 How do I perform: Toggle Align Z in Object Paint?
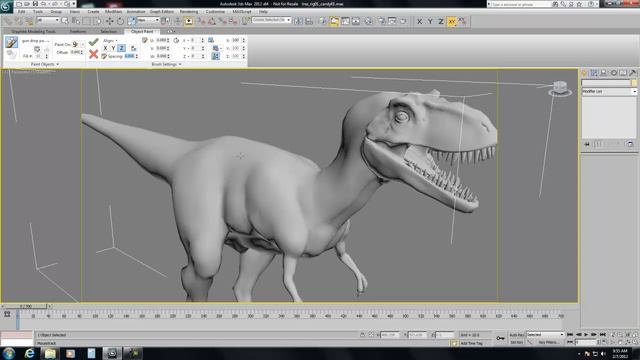click(x=121, y=48)
